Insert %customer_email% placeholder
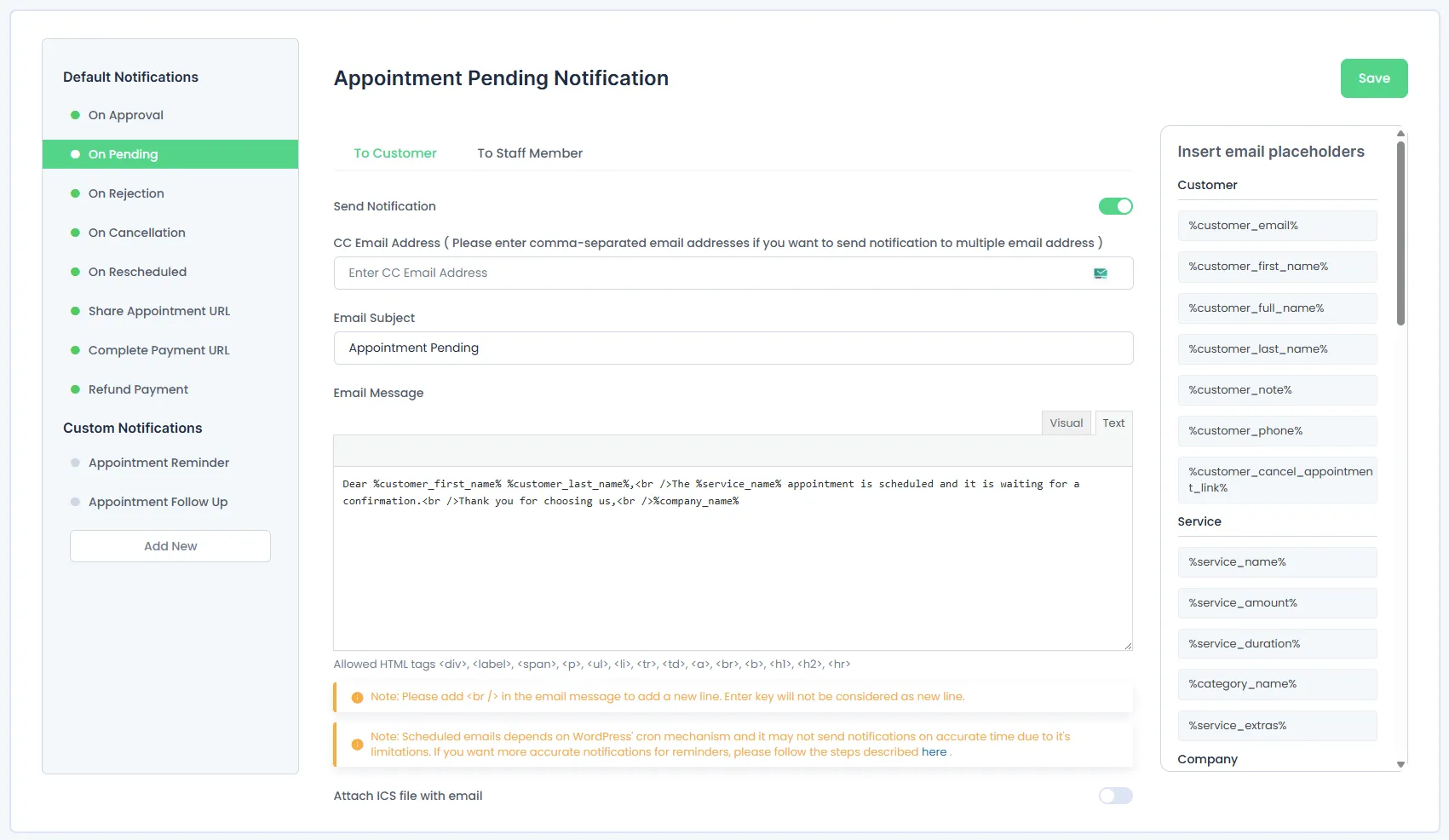 pos(1277,226)
